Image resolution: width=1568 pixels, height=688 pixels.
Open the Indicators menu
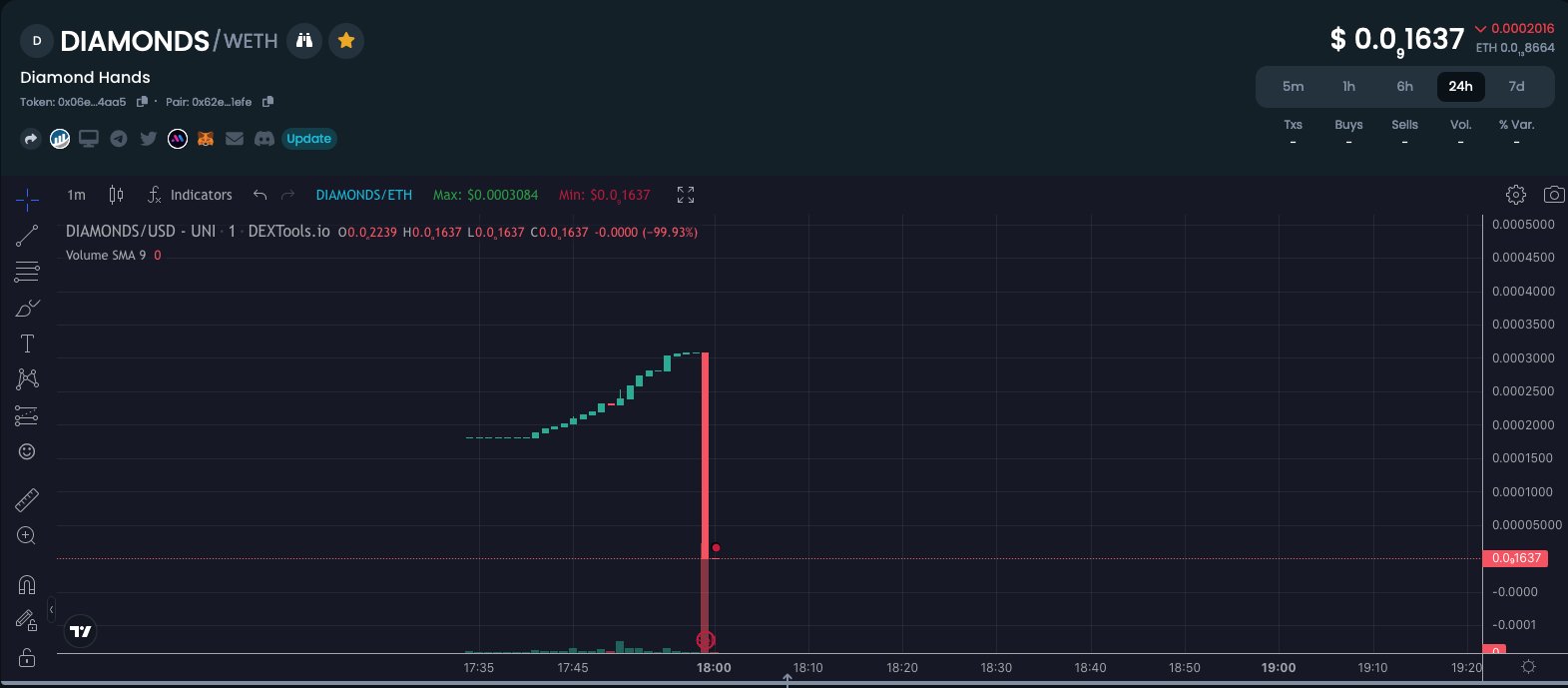(190, 195)
